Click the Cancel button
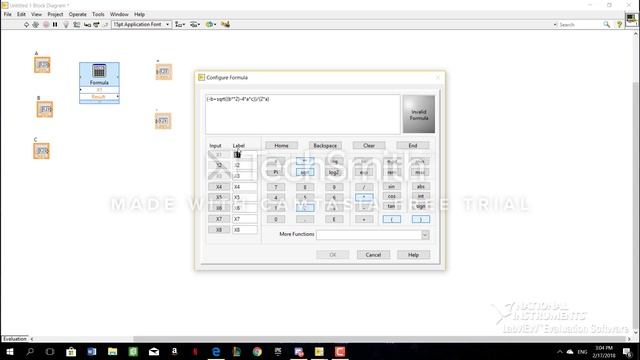 point(373,255)
